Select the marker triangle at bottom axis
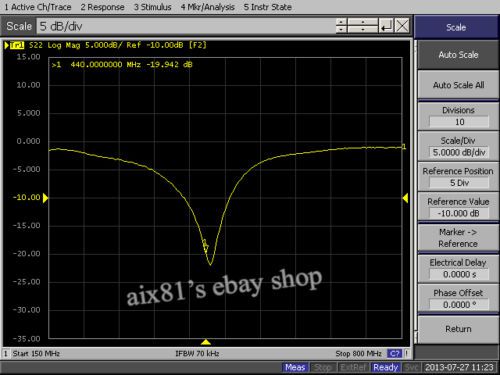This screenshot has width=500, height=375. pyautogui.click(x=206, y=342)
